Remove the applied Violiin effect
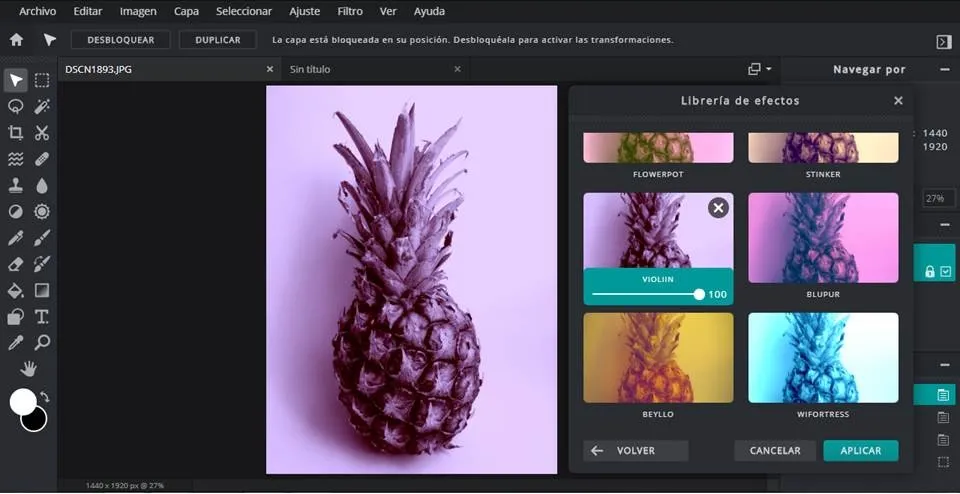 [718, 208]
